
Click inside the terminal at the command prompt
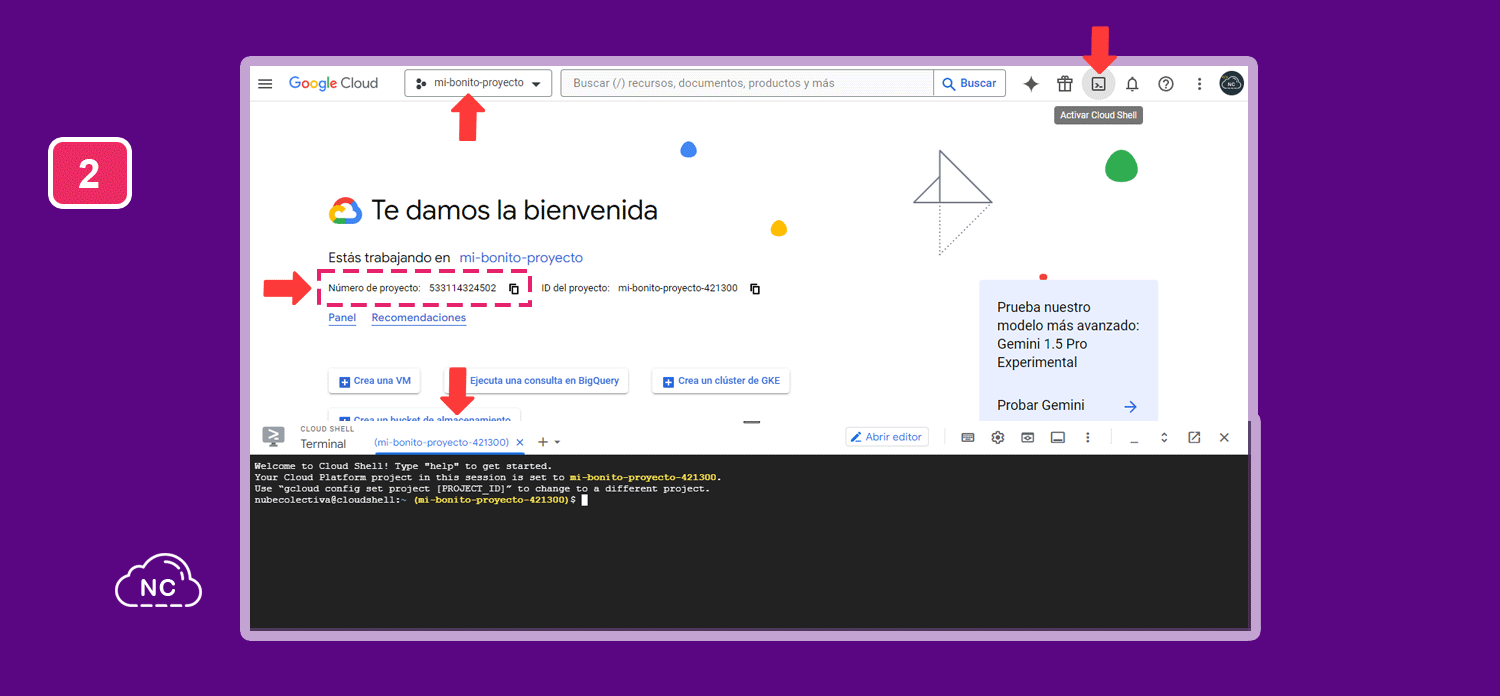point(584,499)
